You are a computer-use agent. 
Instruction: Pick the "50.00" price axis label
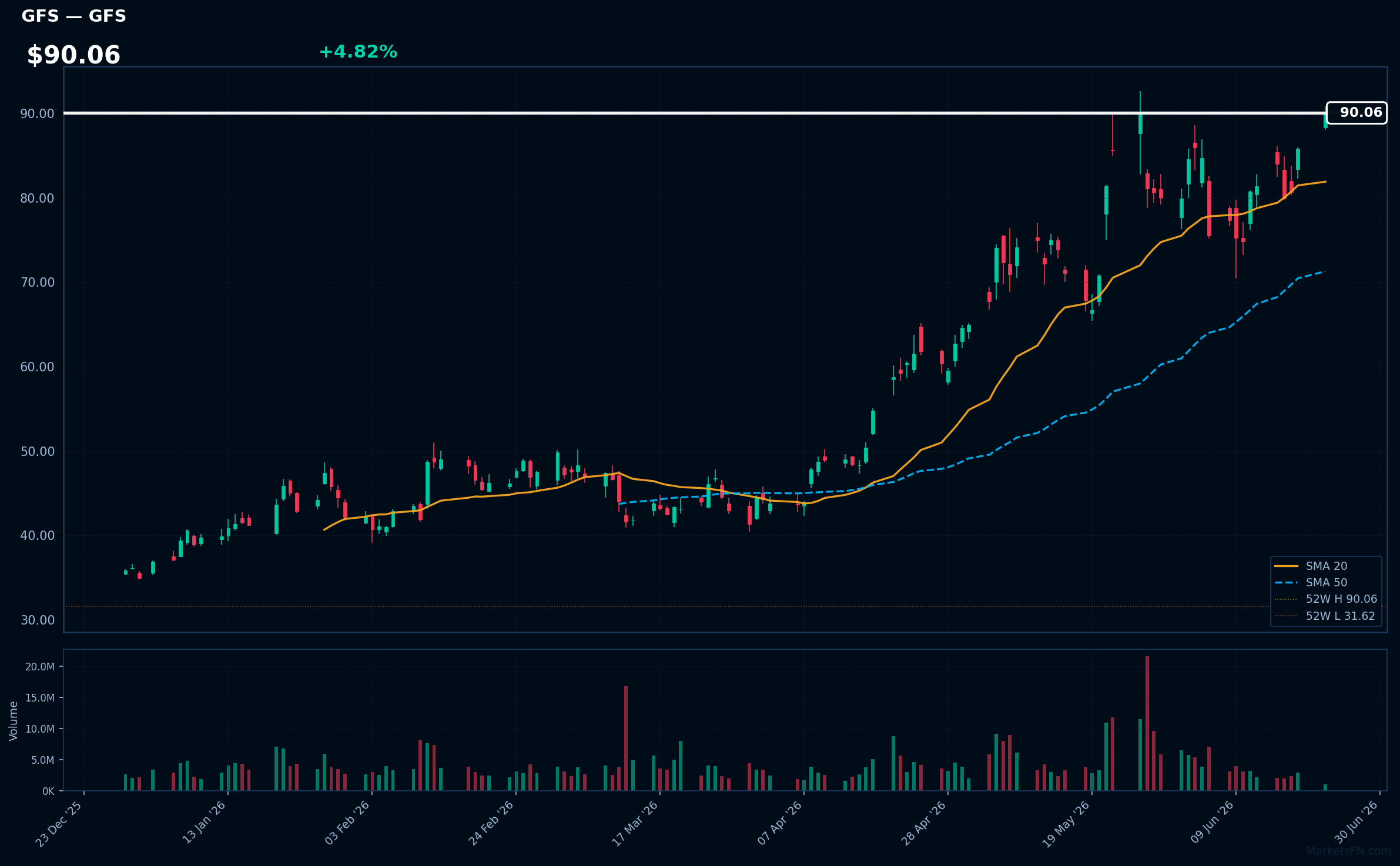tap(37, 451)
